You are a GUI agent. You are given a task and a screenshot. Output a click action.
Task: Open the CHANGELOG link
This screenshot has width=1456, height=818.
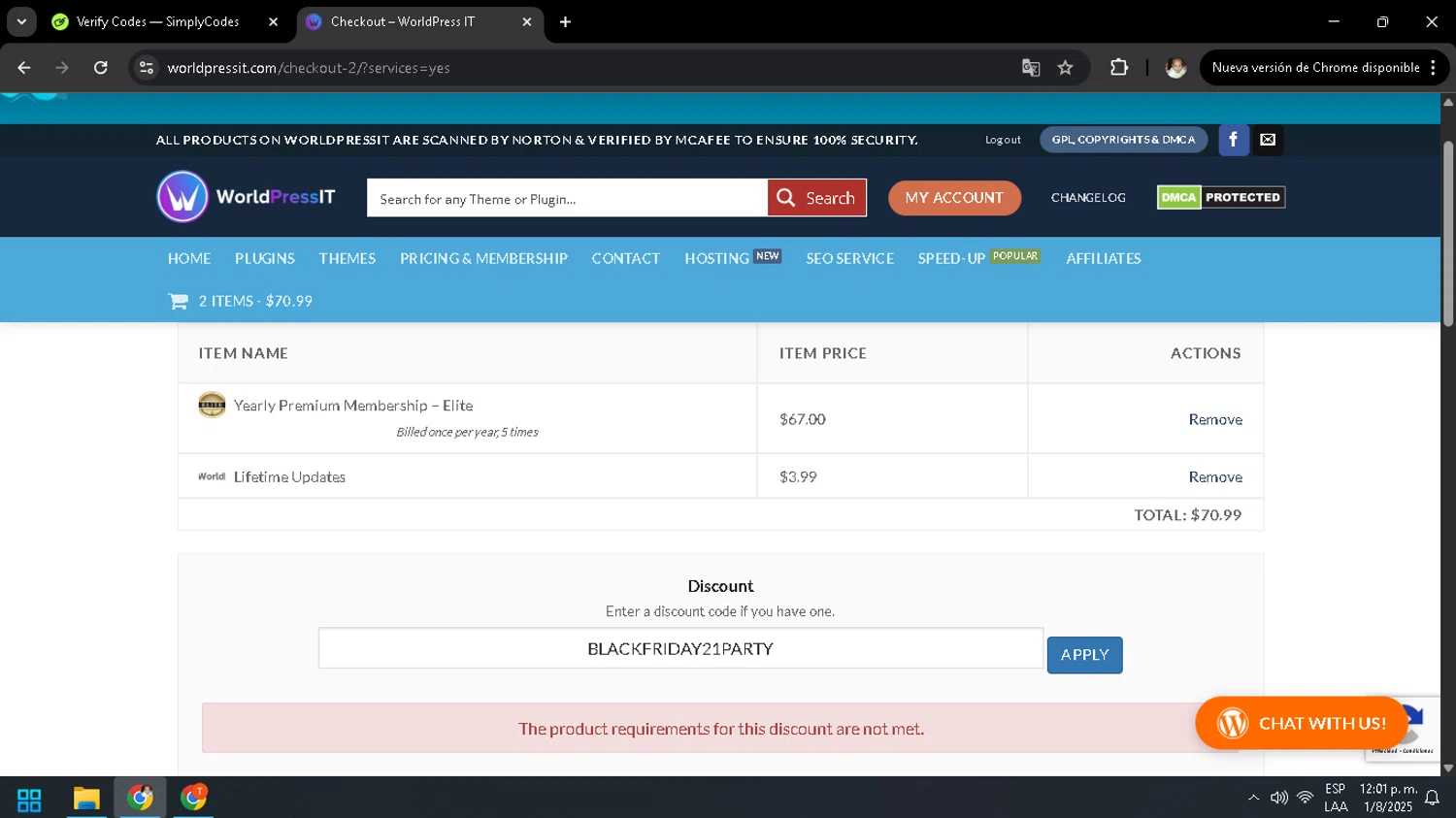coord(1088,198)
